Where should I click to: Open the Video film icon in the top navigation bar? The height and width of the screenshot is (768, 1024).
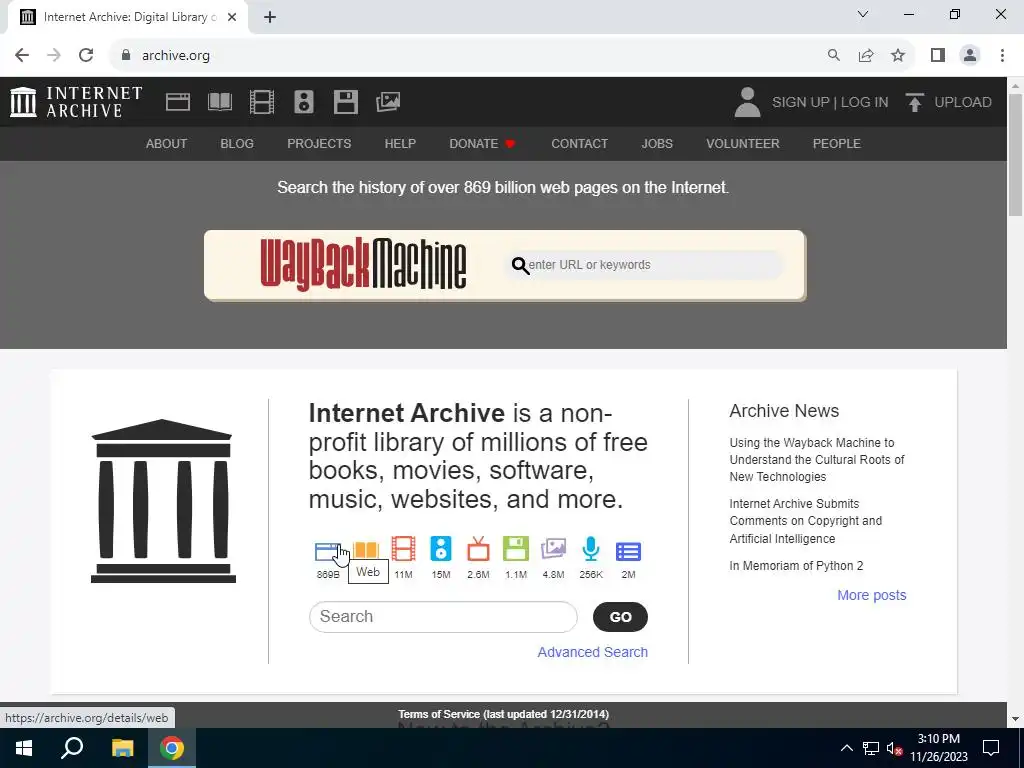tap(262, 102)
